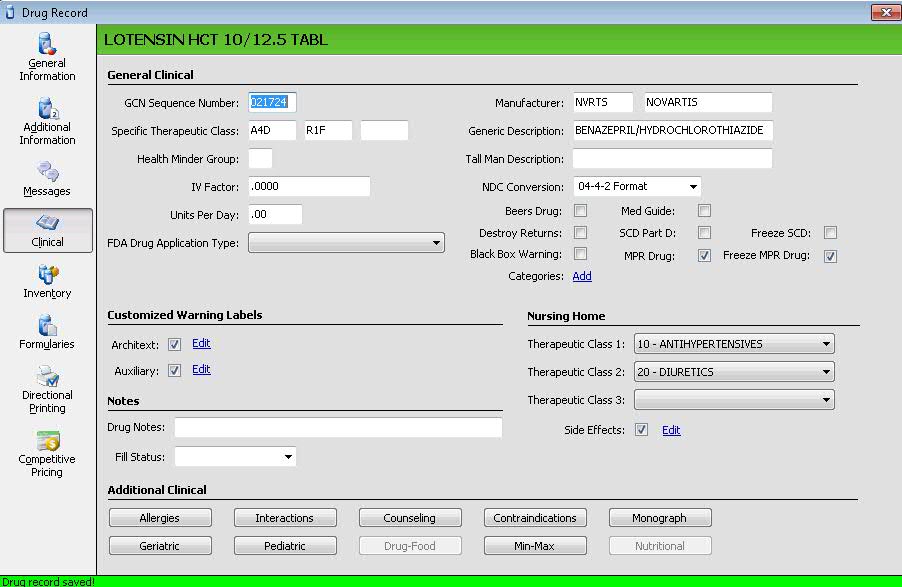Uncheck the Side Effects checkbox
Image resolution: width=902 pixels, height=587 pixels.
point(641,429)
